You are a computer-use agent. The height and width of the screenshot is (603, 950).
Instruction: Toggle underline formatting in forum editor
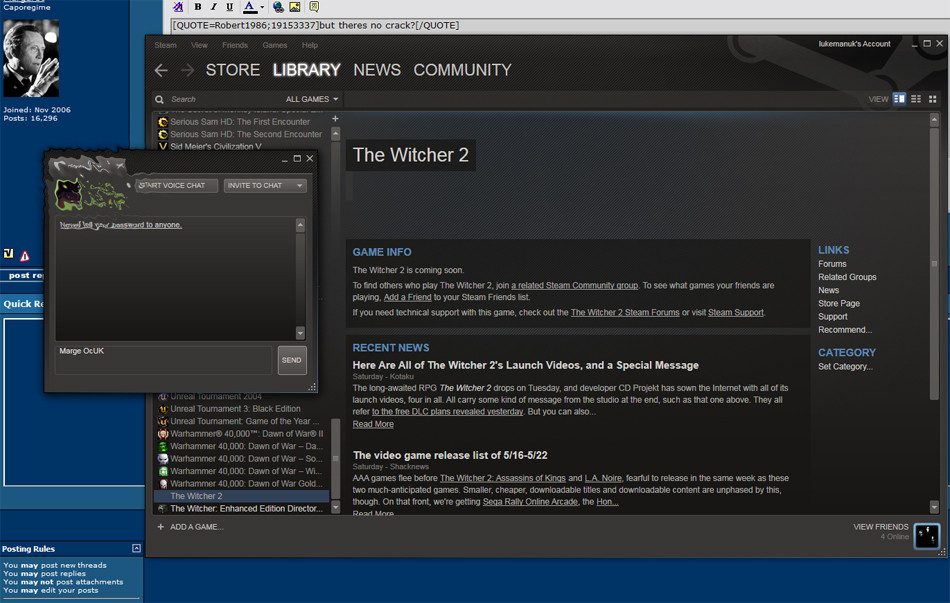[x=230, y=7]
